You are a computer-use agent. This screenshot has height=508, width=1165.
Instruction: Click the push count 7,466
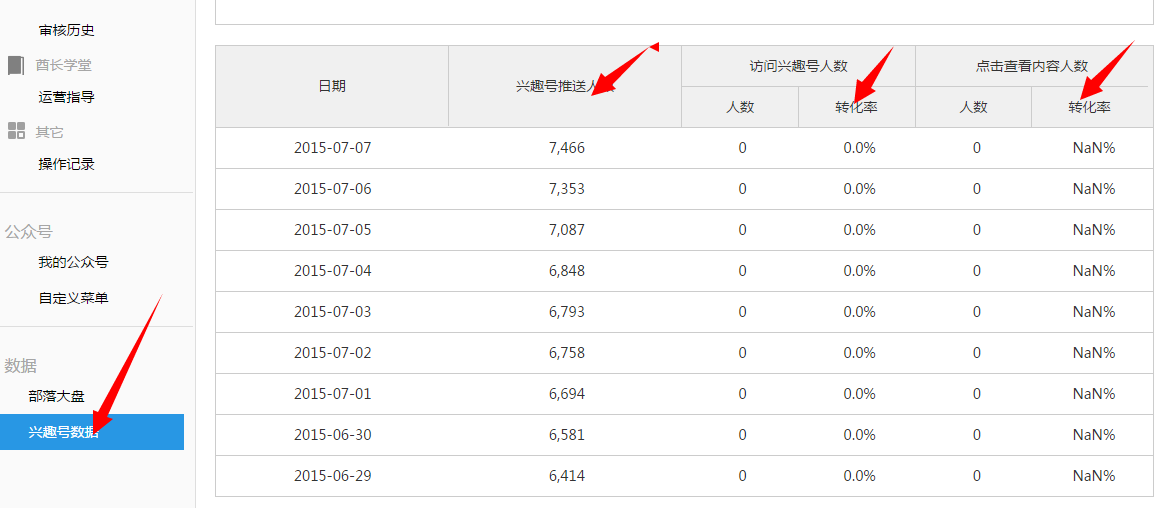click(567, 148)
